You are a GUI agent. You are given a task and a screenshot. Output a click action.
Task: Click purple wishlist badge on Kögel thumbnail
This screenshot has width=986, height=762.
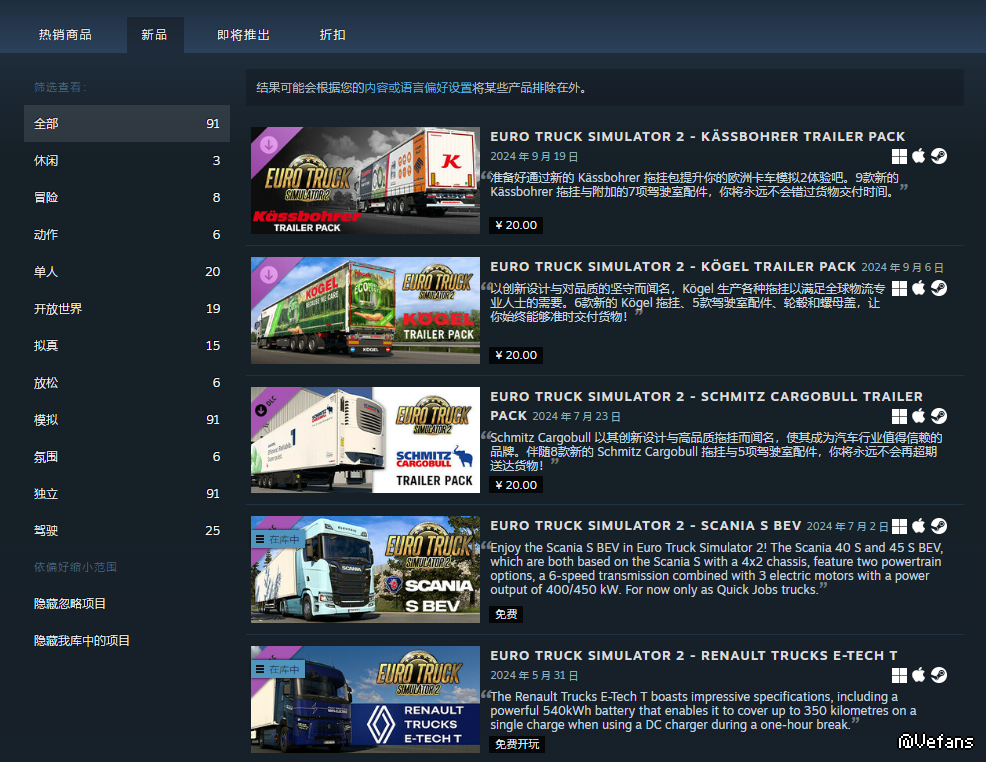267,274
